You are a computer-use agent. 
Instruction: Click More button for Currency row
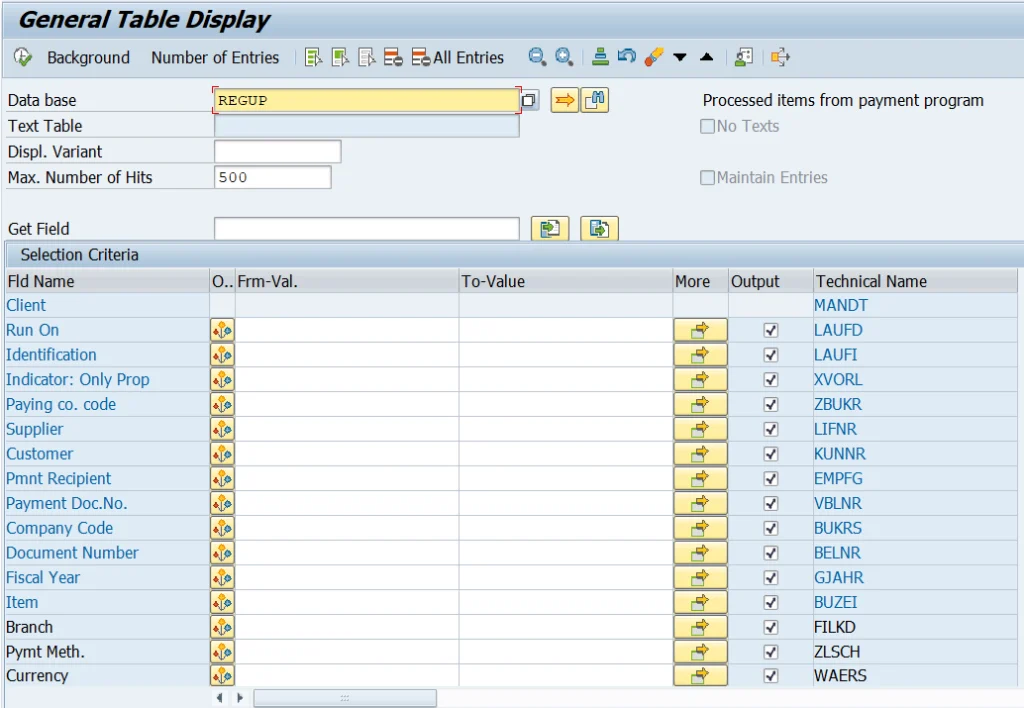point(700,676)
